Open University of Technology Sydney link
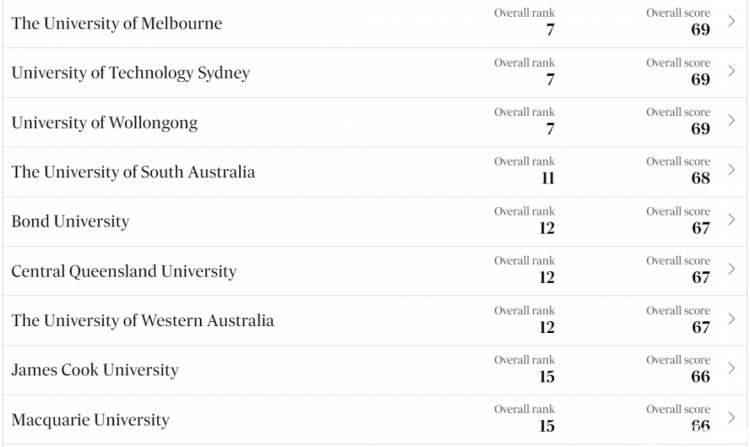The width and height of the screenshot is (750, 447). 131,73
